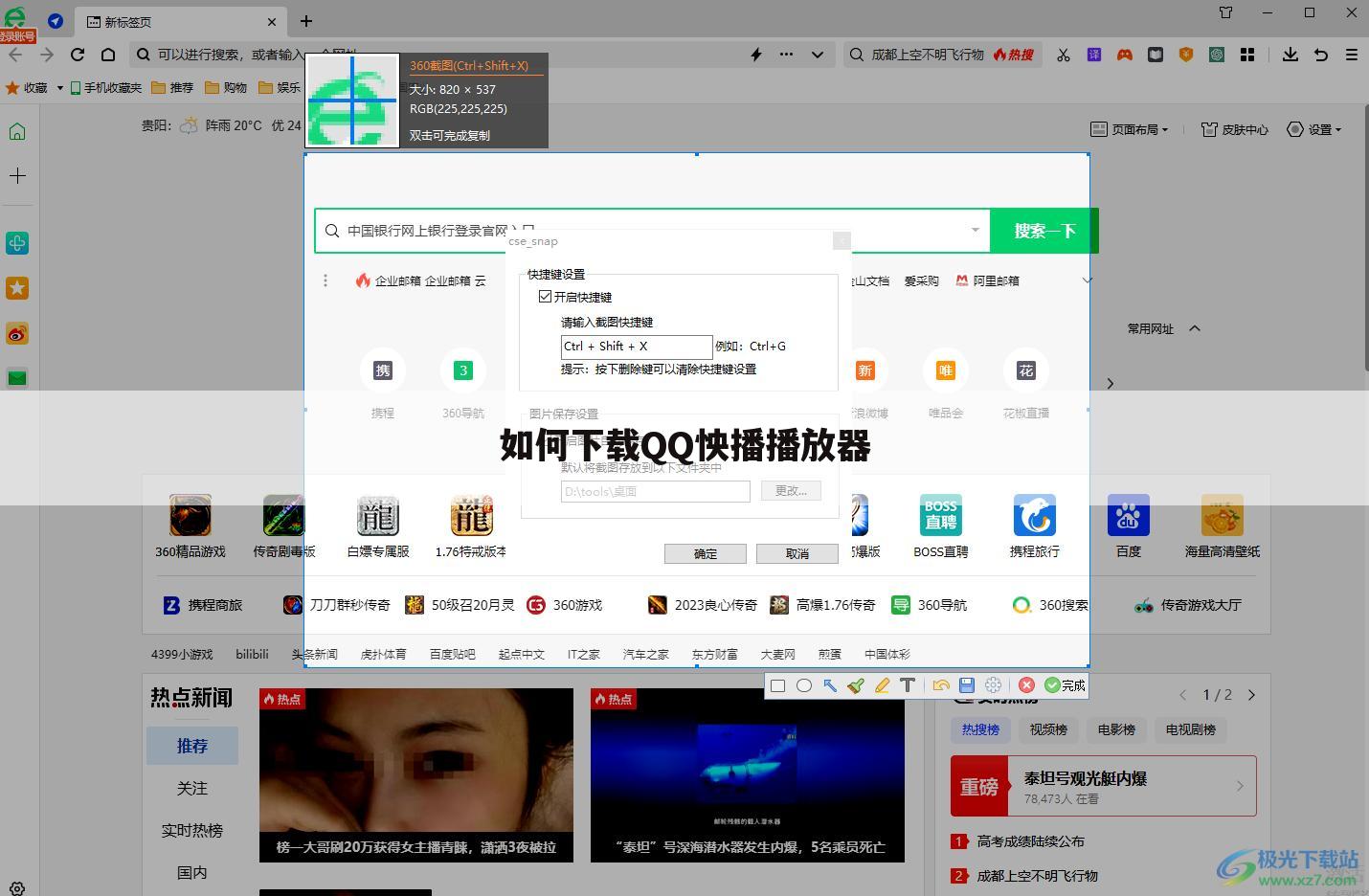Select the ellipse tool in screenshot toolbar

804,685
